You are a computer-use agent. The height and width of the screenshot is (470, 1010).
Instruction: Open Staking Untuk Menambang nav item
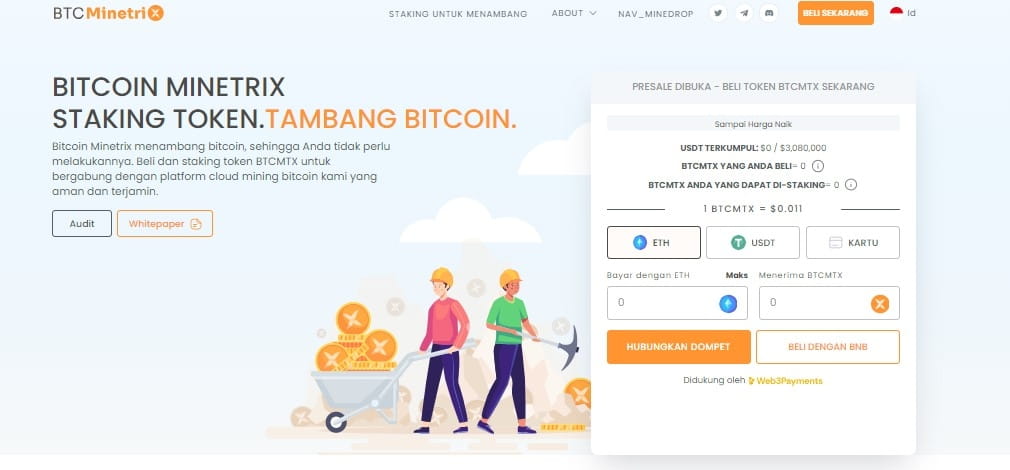click(x=458, y=14)
